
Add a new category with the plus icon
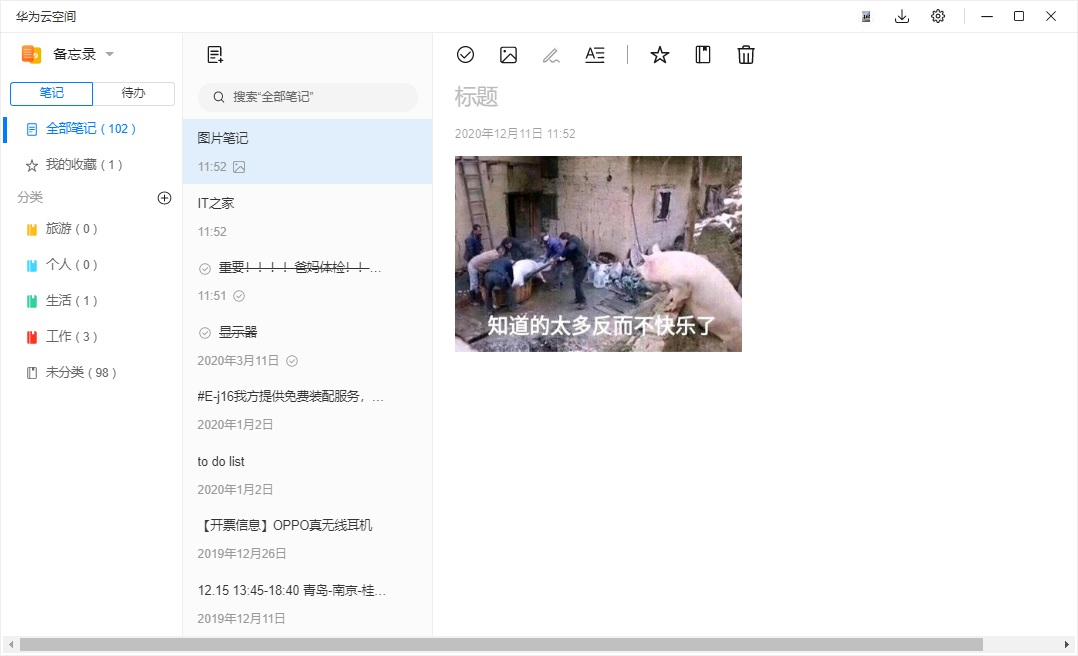tap(163, 198)
